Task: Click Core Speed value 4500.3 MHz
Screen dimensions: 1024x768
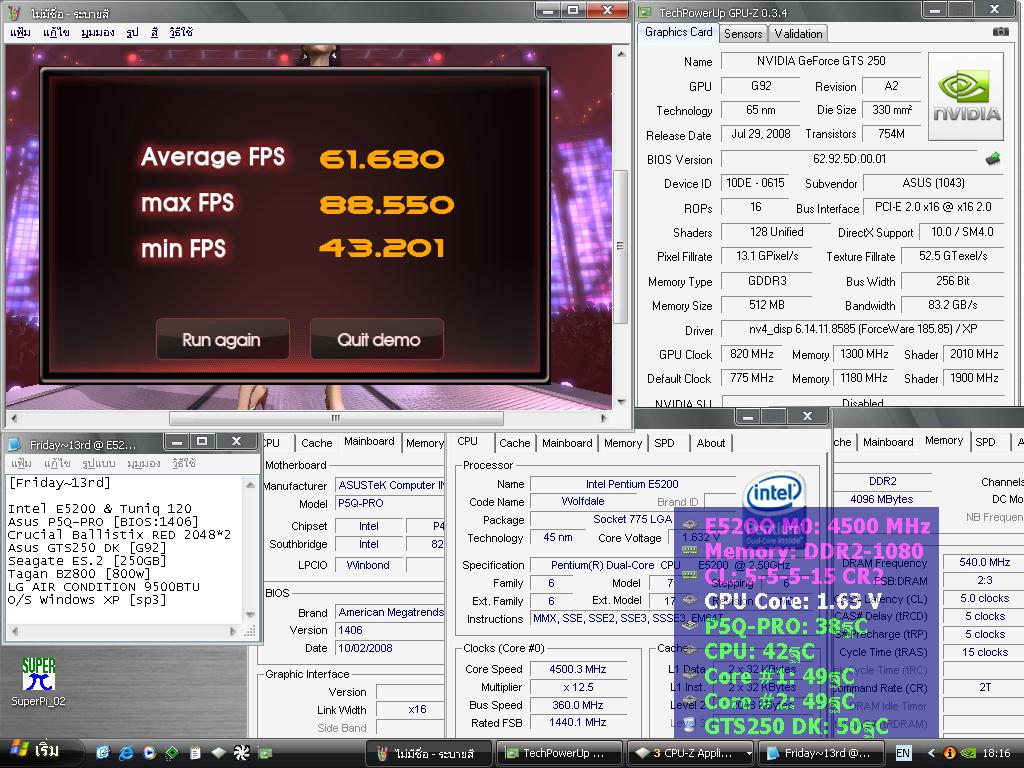Action: click(577, 669)
